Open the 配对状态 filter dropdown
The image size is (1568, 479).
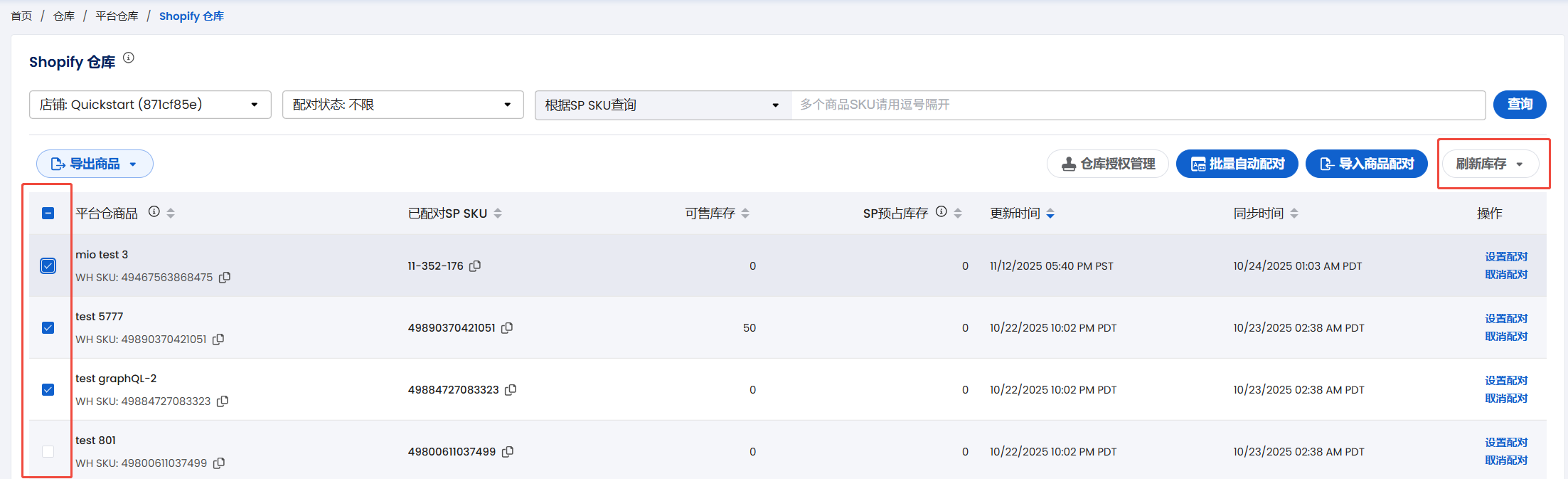click(x=402, y=105)
